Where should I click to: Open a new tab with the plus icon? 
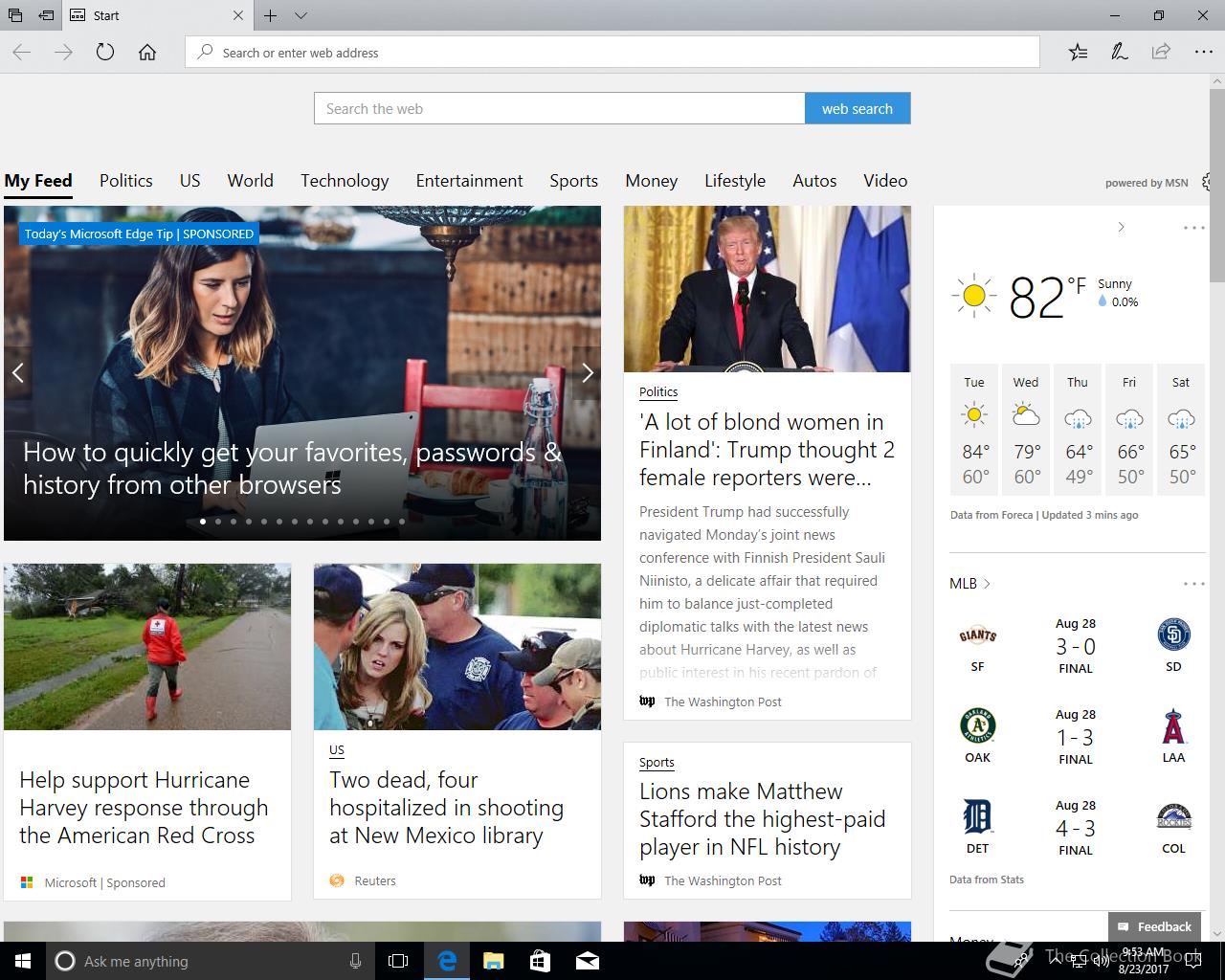271,15
